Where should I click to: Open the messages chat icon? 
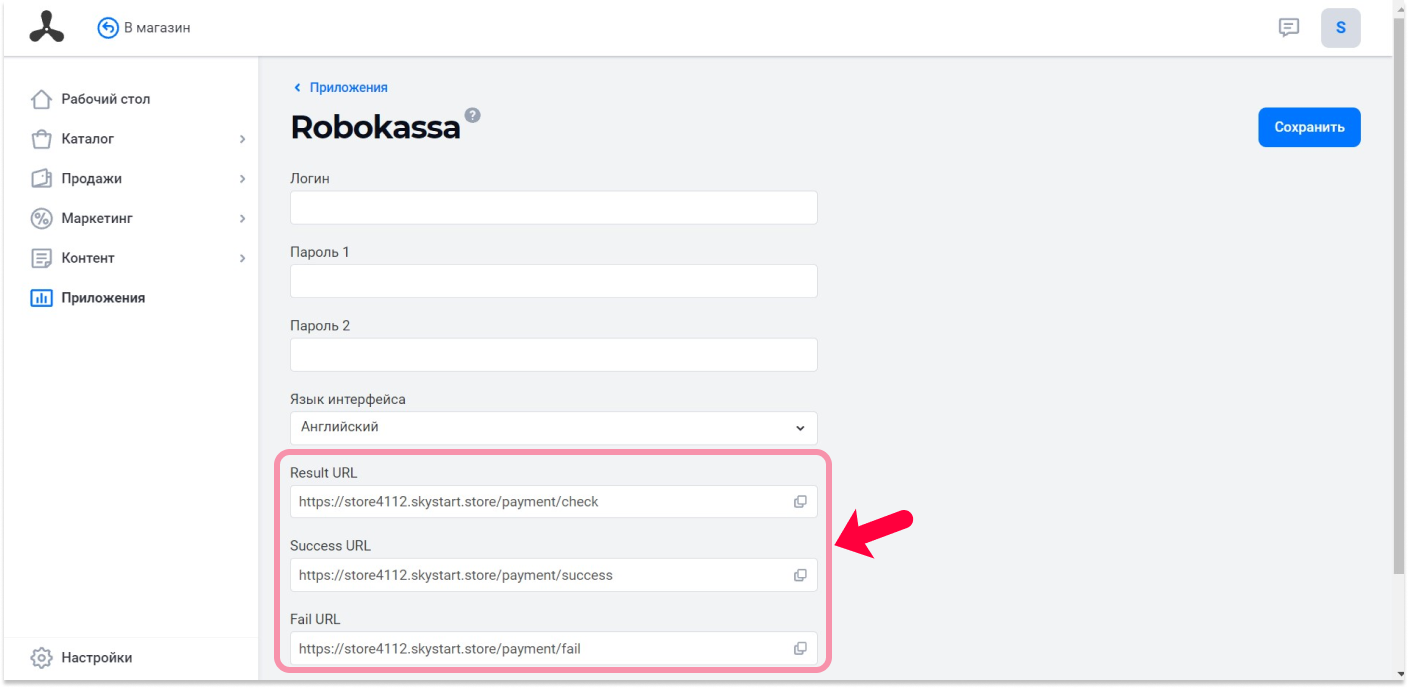1289,28
